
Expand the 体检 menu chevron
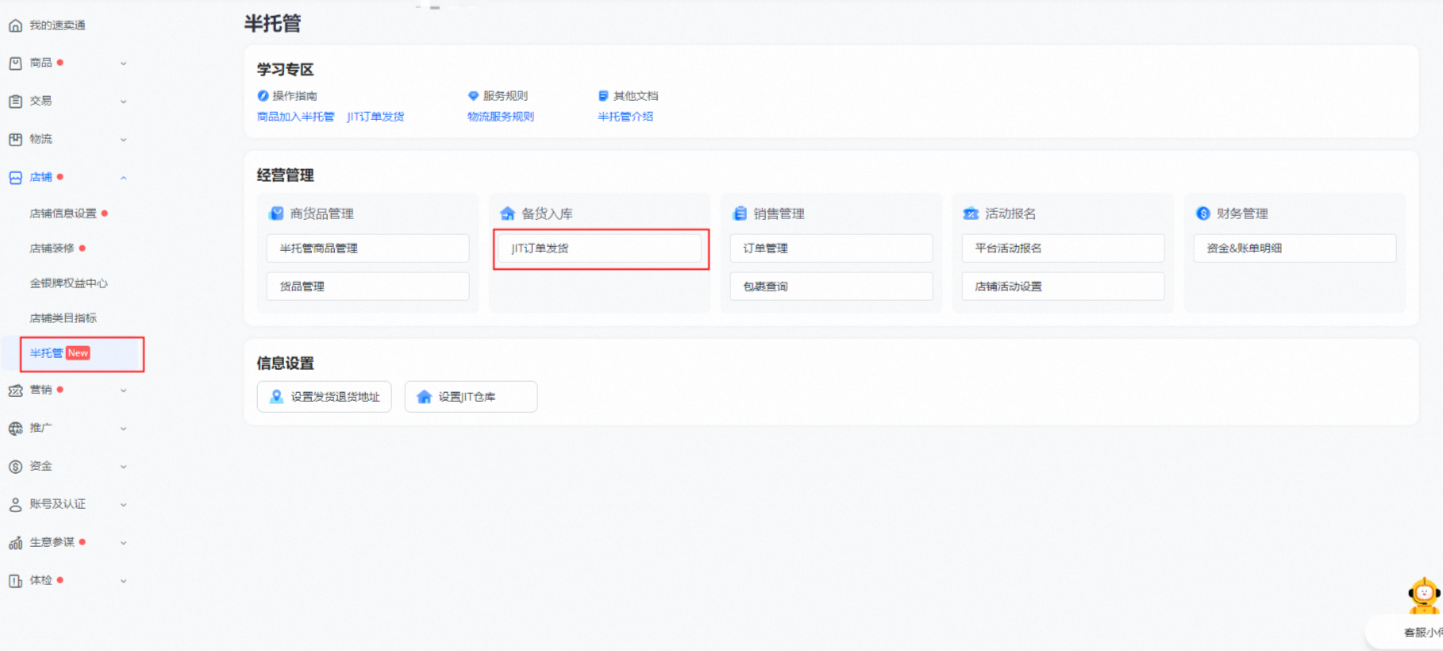click(x=123, y=581)
